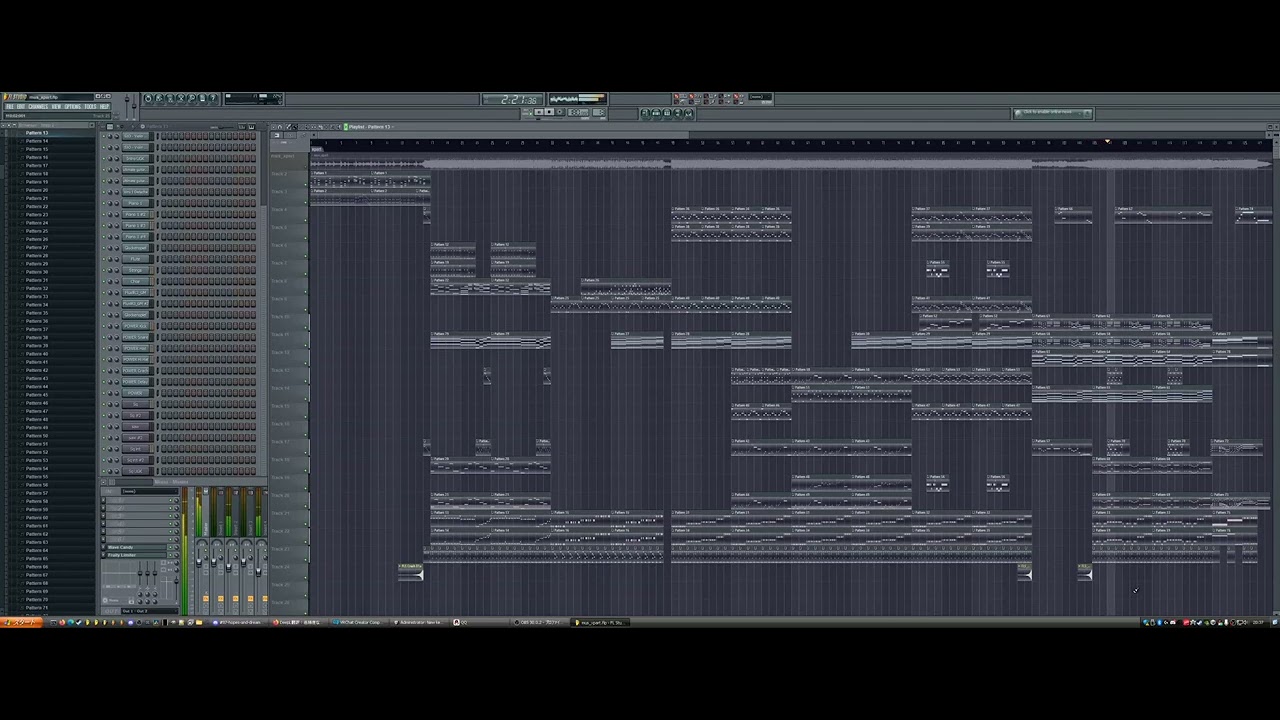
Task: Click the Track 2 label in playlist
Action: point(279,174)
